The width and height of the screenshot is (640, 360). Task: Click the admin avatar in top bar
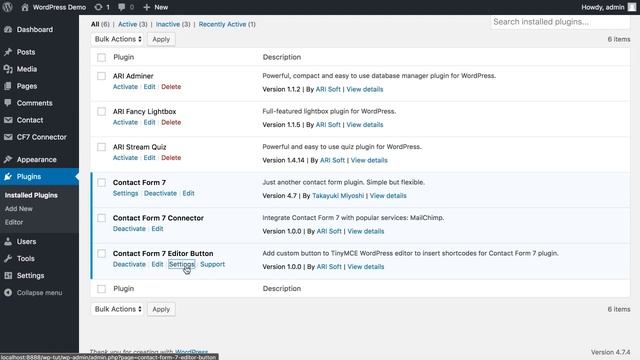632,7
